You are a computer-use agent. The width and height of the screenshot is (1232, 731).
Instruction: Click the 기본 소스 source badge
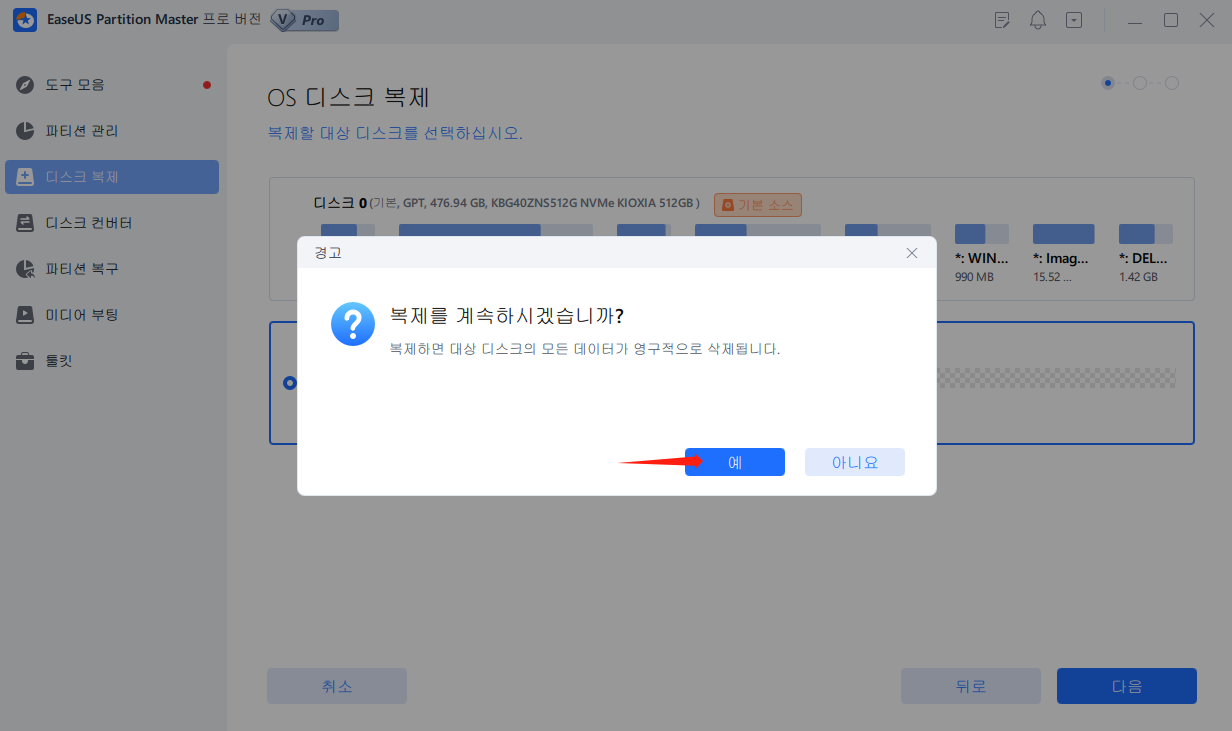[758, 205]
